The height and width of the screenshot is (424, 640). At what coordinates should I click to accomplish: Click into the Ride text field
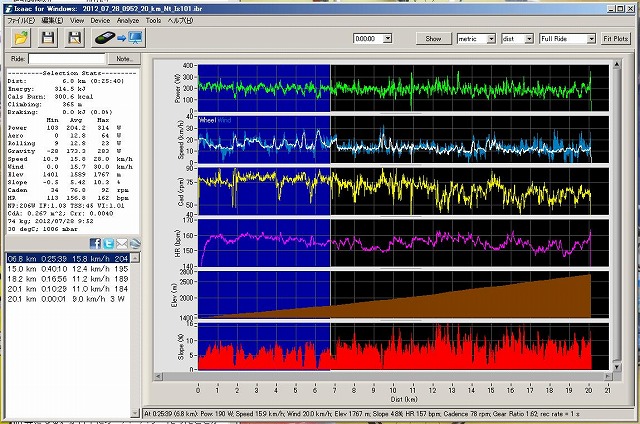67,60
